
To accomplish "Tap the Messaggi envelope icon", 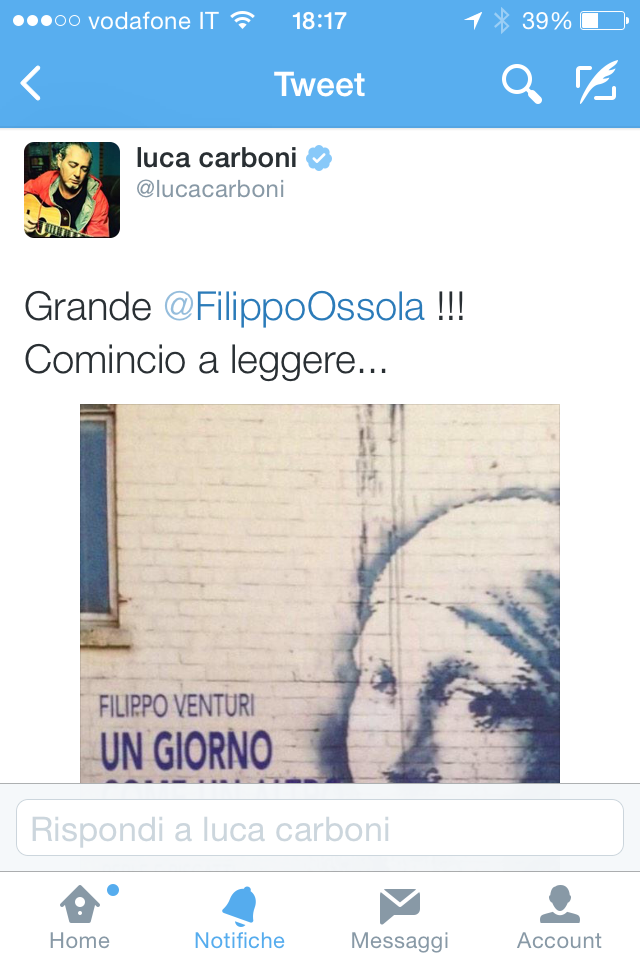I will [x=399, y=906].
